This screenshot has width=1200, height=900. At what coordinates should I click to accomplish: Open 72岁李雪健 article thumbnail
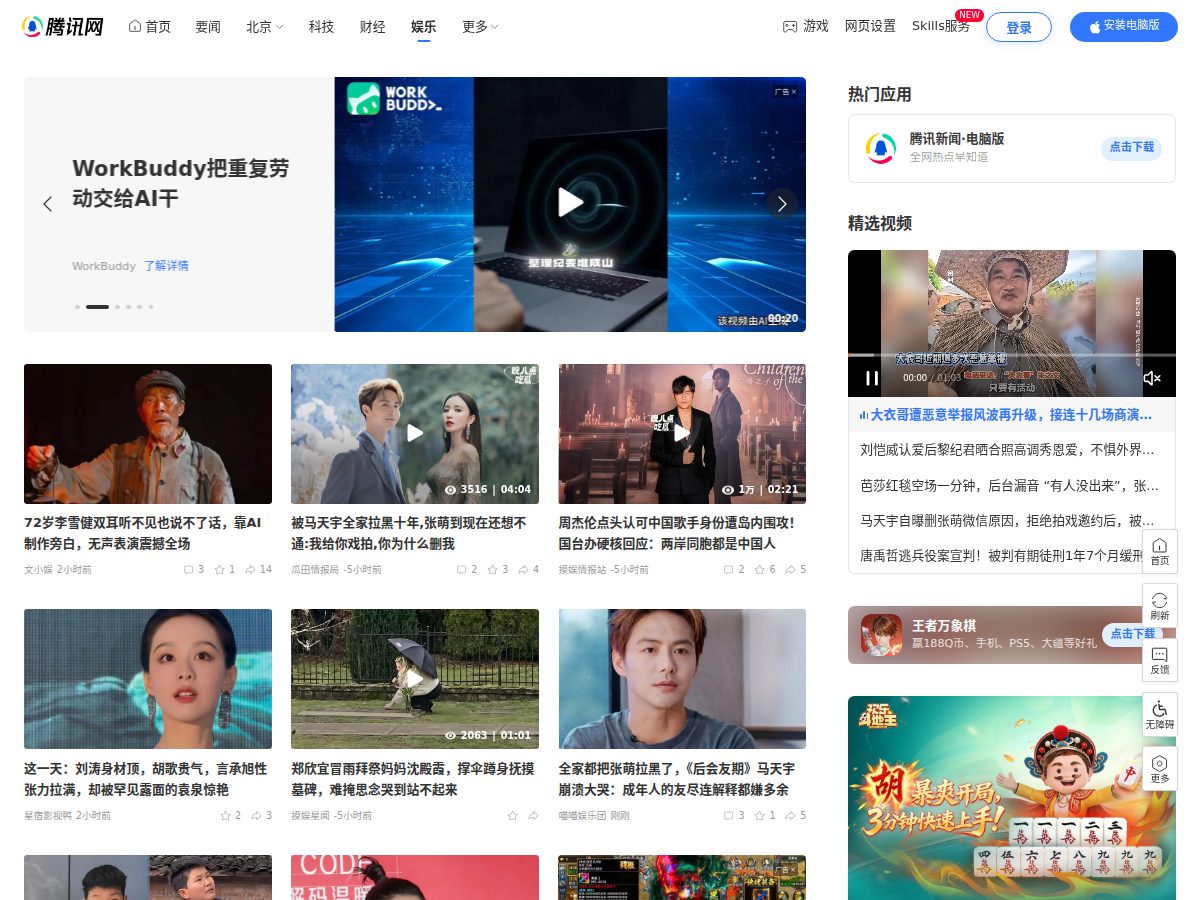click(148, 434)
